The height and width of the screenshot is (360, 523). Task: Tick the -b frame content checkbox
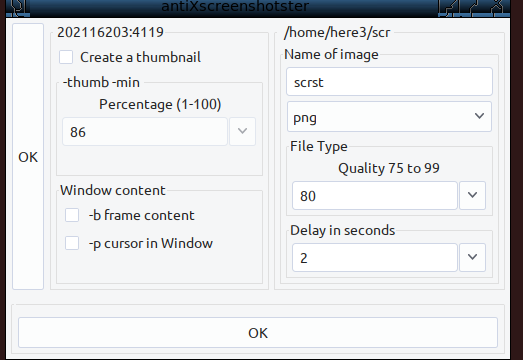click(x=72, y=215)
